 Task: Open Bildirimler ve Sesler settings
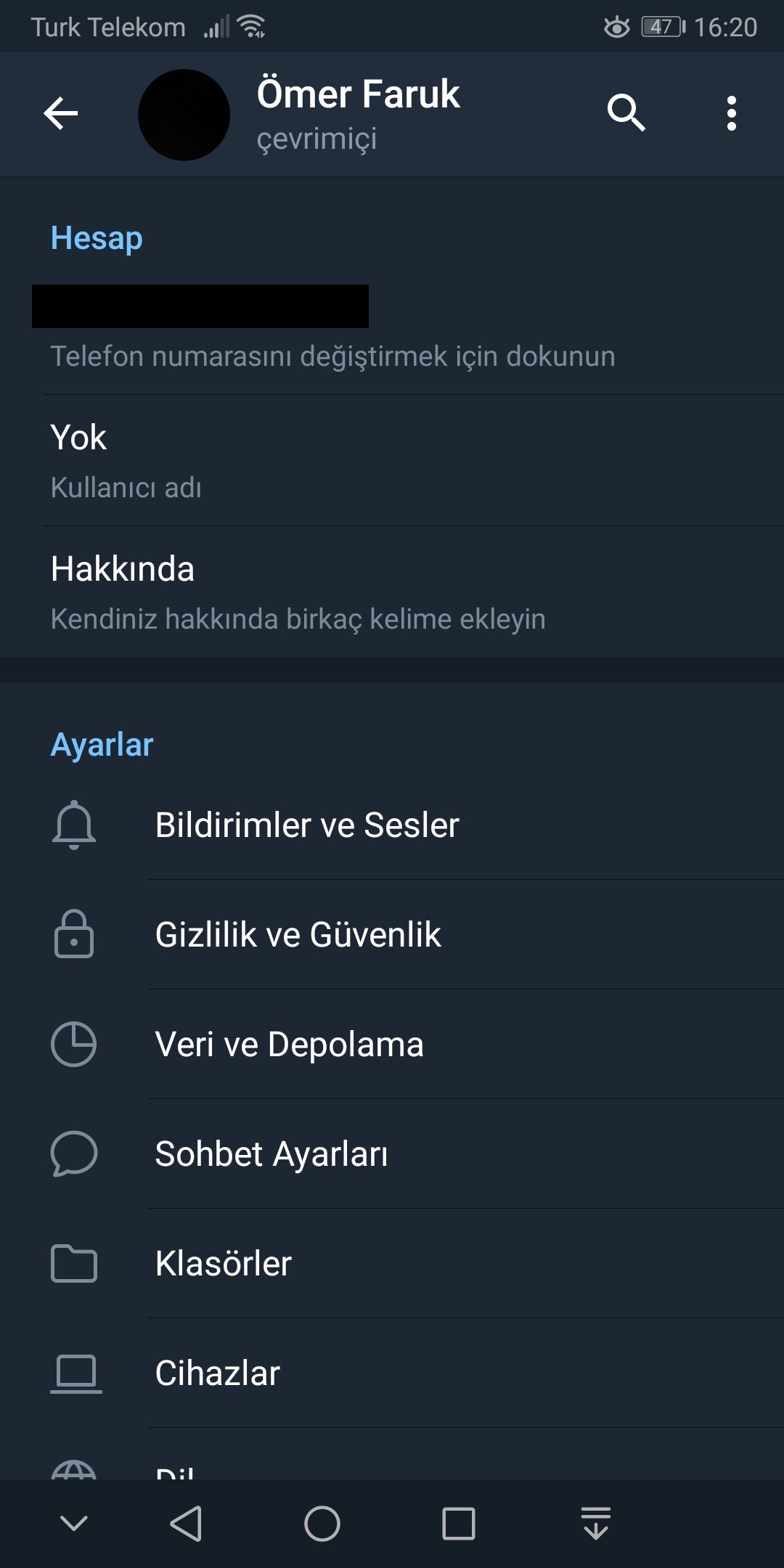(x=307, y=825)
